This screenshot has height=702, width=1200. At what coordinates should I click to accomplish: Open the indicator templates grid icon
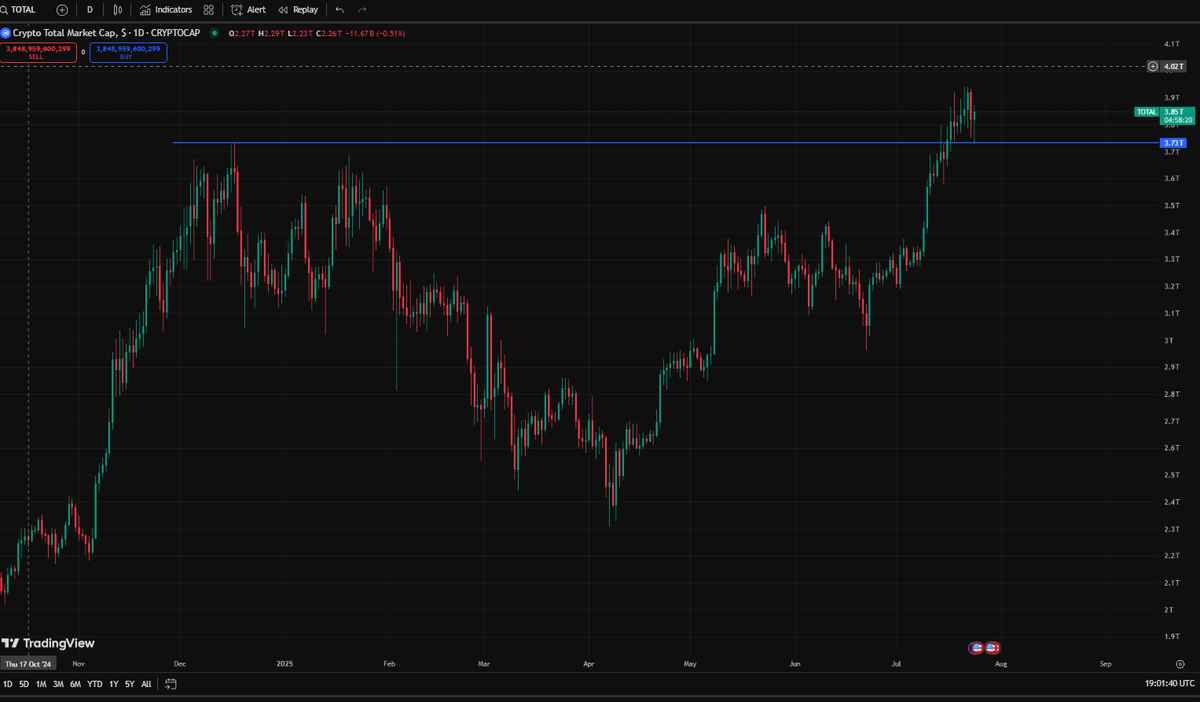coord(208,9)
